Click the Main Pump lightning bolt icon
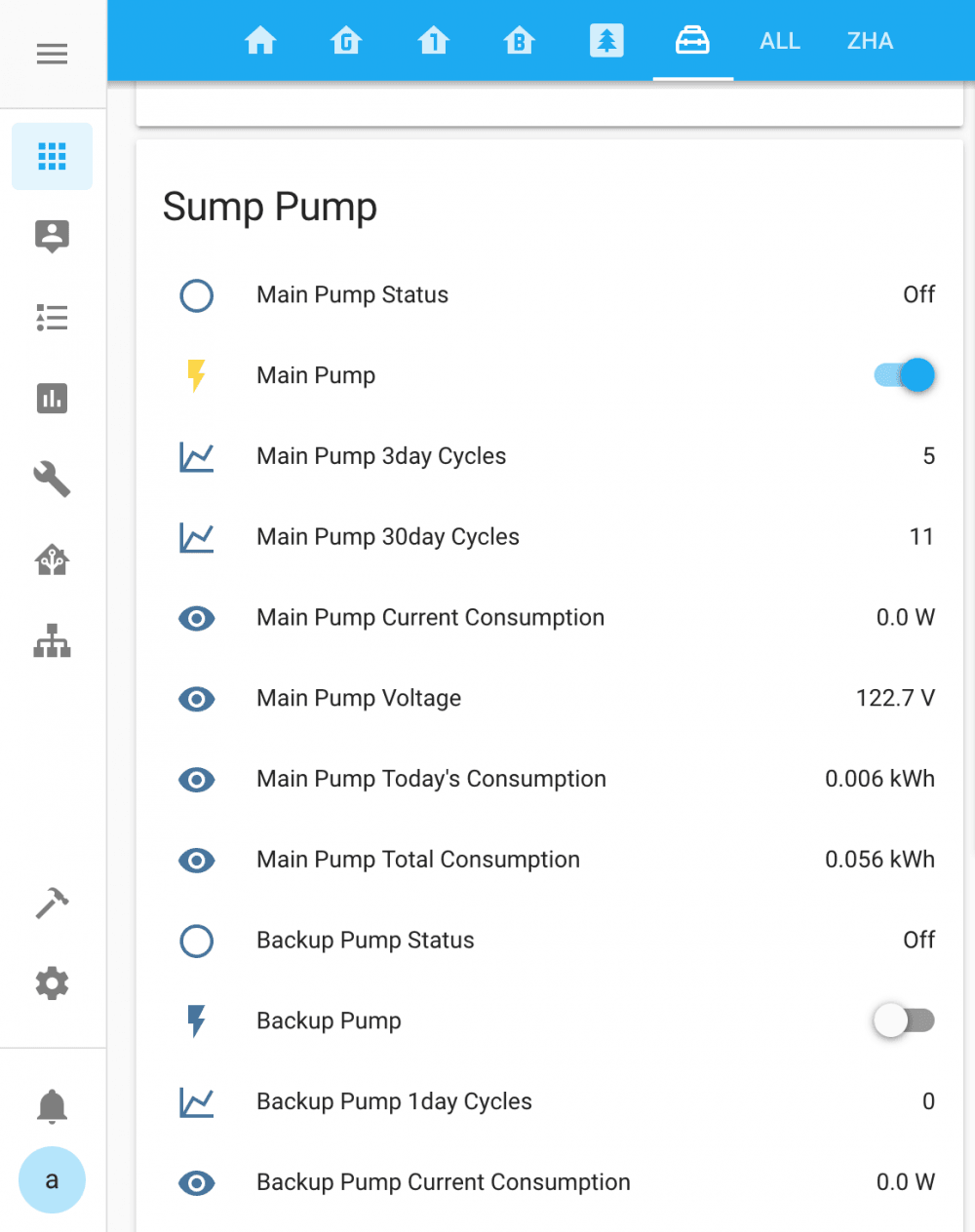 coord(196,374)
